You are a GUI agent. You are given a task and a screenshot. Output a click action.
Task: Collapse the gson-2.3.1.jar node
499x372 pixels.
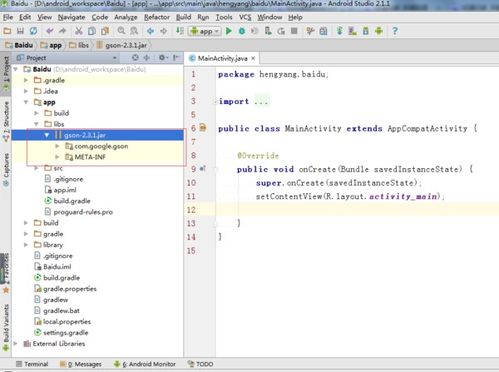47,135
